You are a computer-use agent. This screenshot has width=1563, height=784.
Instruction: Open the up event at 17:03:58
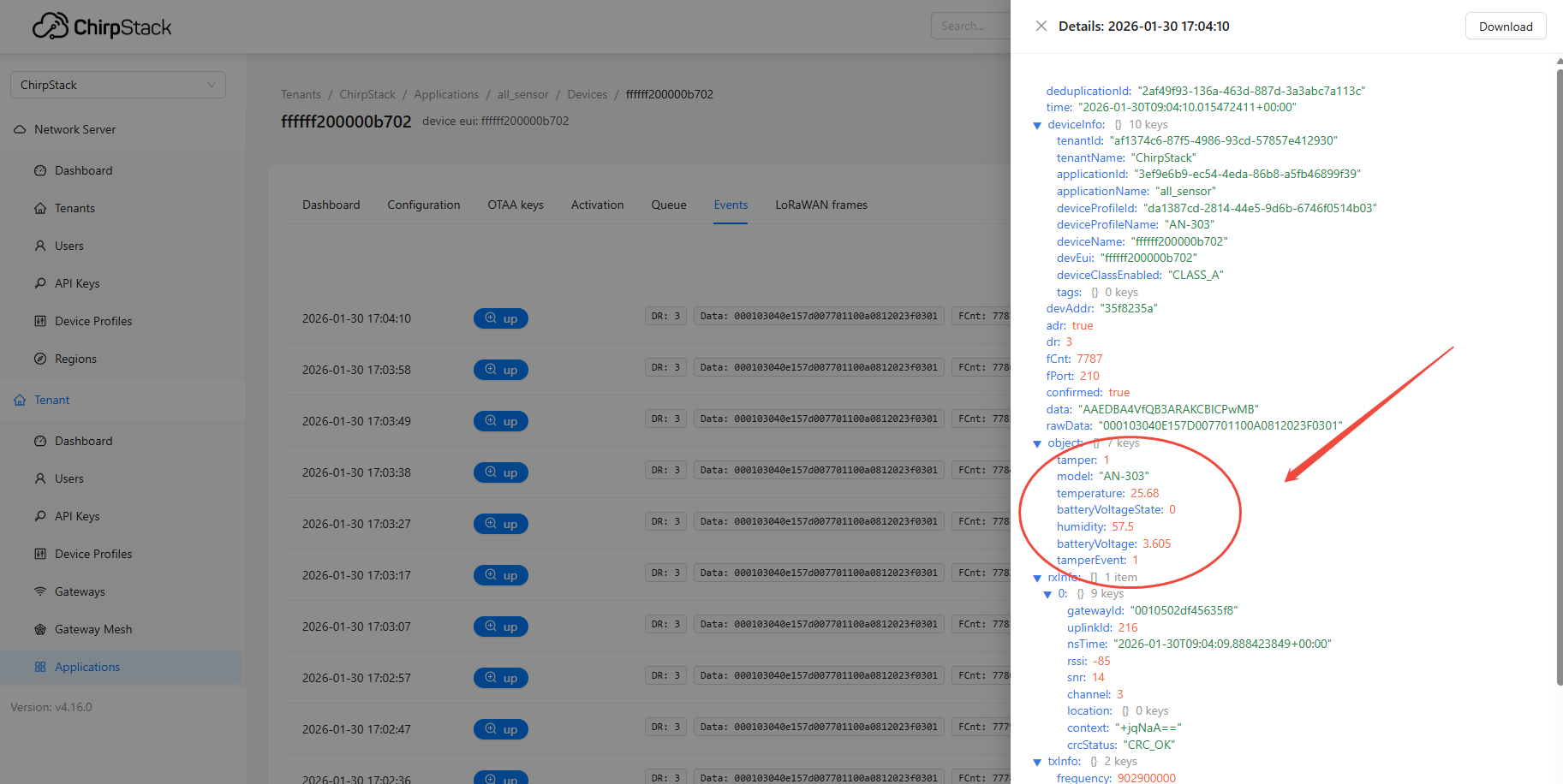click(x=500, y=370)
